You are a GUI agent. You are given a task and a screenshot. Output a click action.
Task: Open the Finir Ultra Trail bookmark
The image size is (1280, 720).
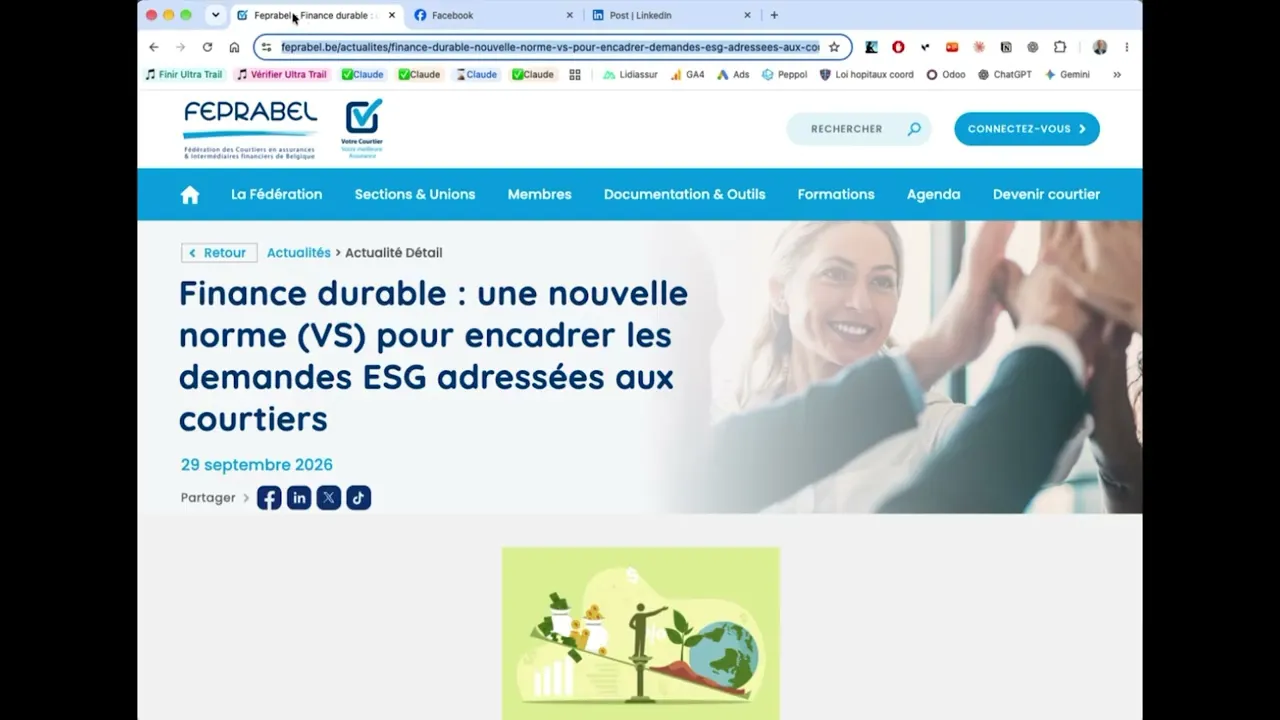183,75
